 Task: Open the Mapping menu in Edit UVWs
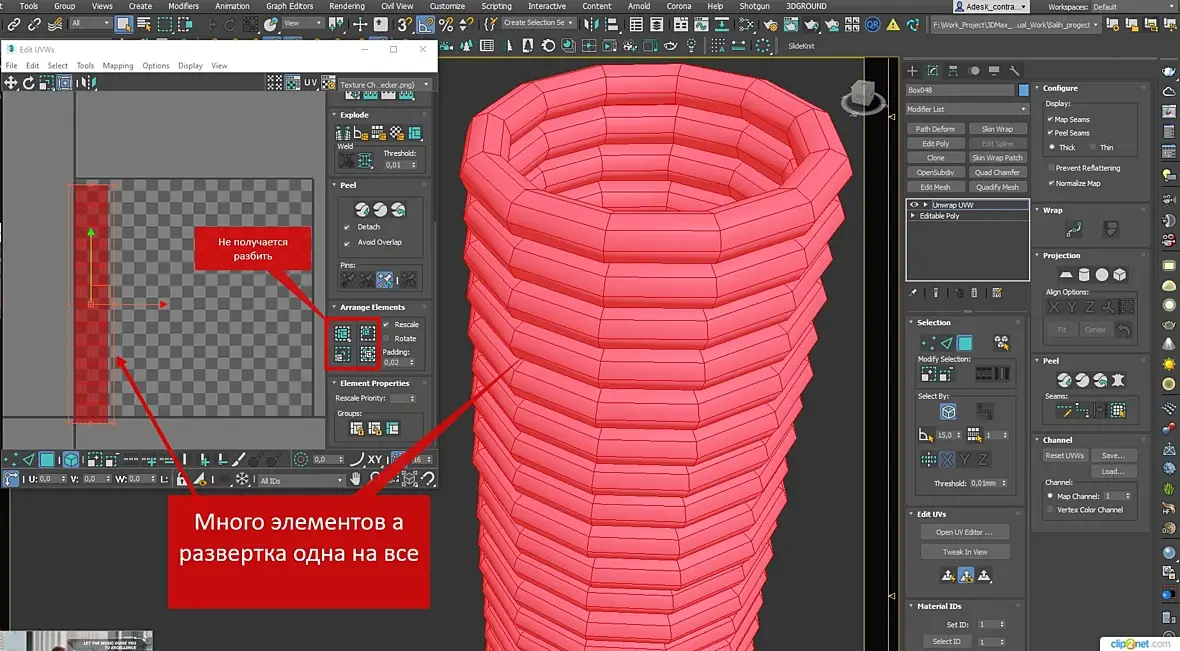(118, 66)
